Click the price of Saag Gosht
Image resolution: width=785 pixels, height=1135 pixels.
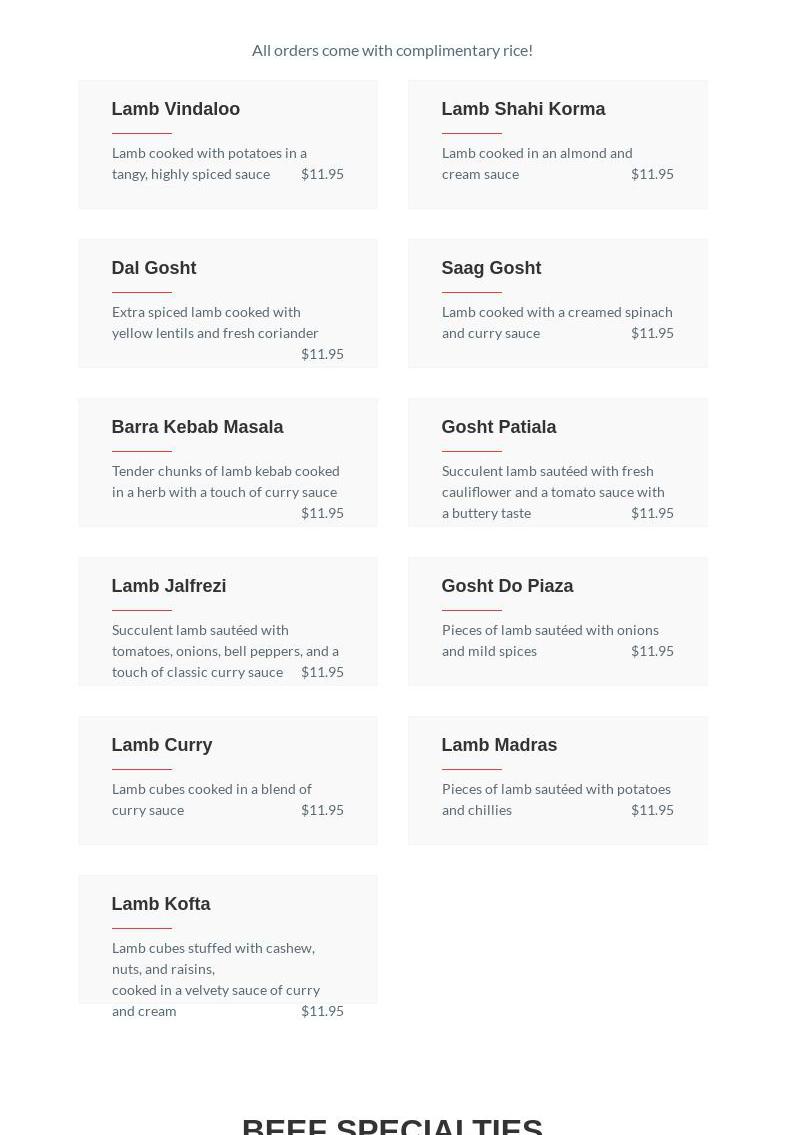click(x=652, y=333)
